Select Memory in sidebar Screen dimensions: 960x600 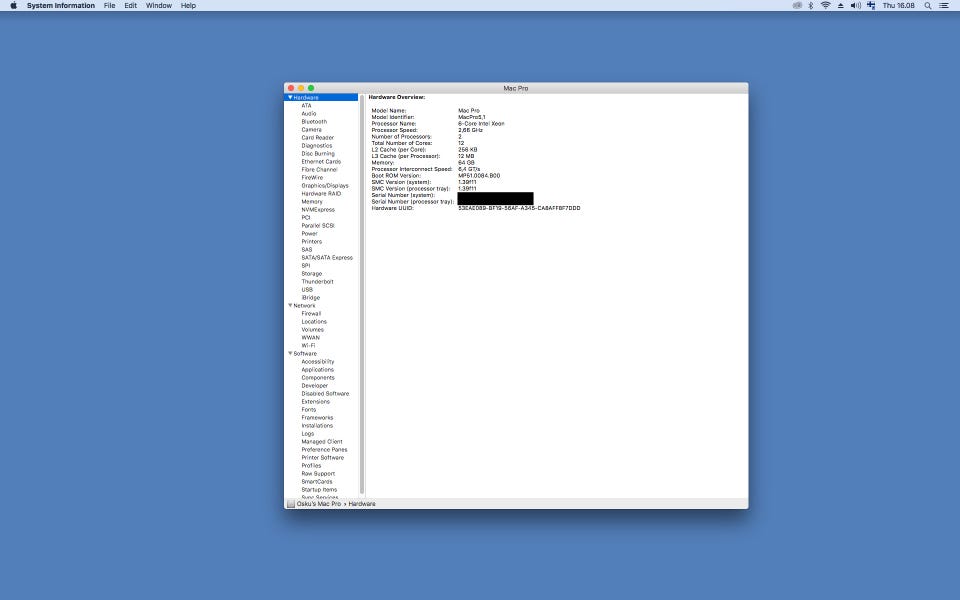[x=312, y=201]
